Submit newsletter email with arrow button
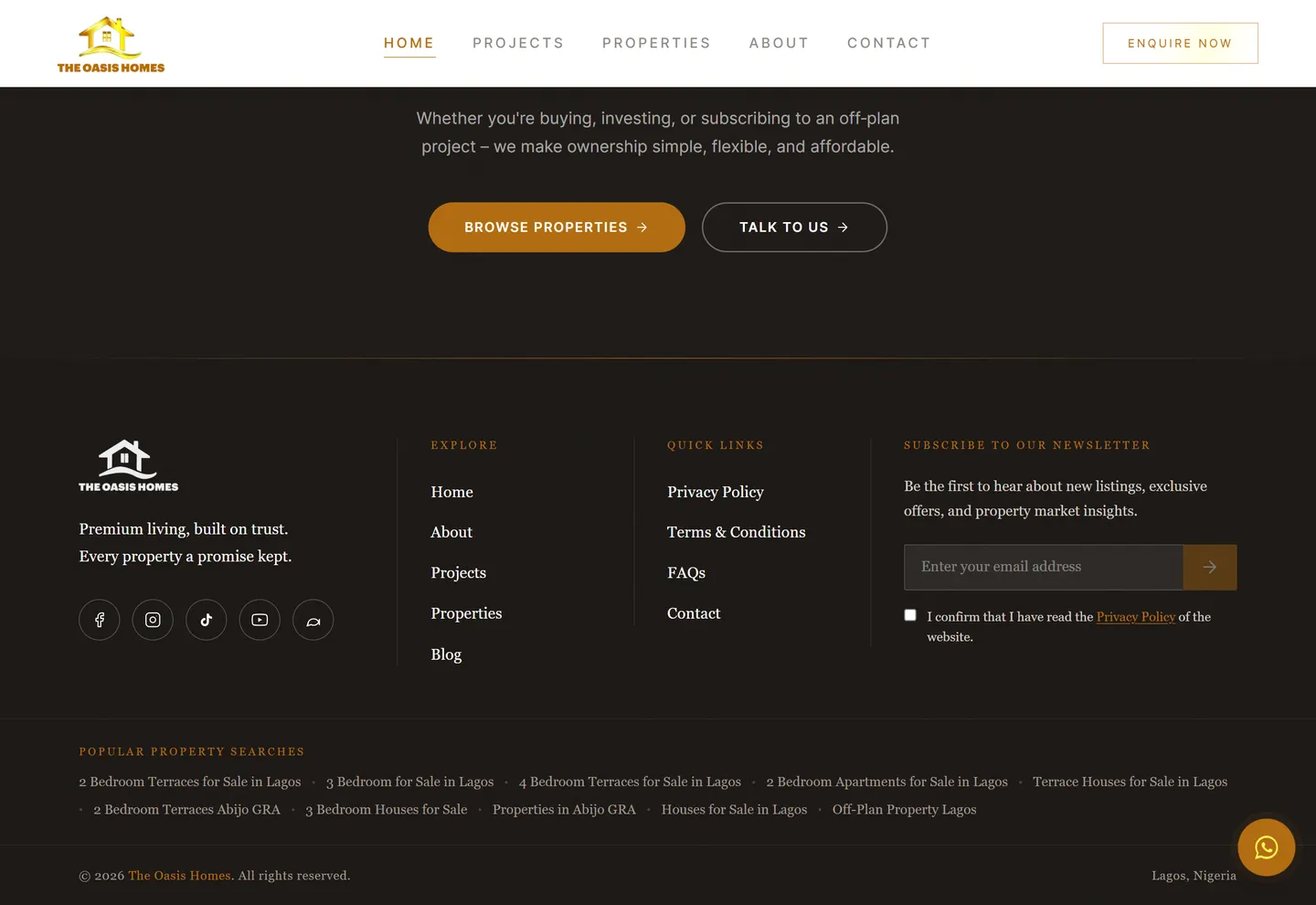Screen dimensions: 1316x905 (1210, 568)
